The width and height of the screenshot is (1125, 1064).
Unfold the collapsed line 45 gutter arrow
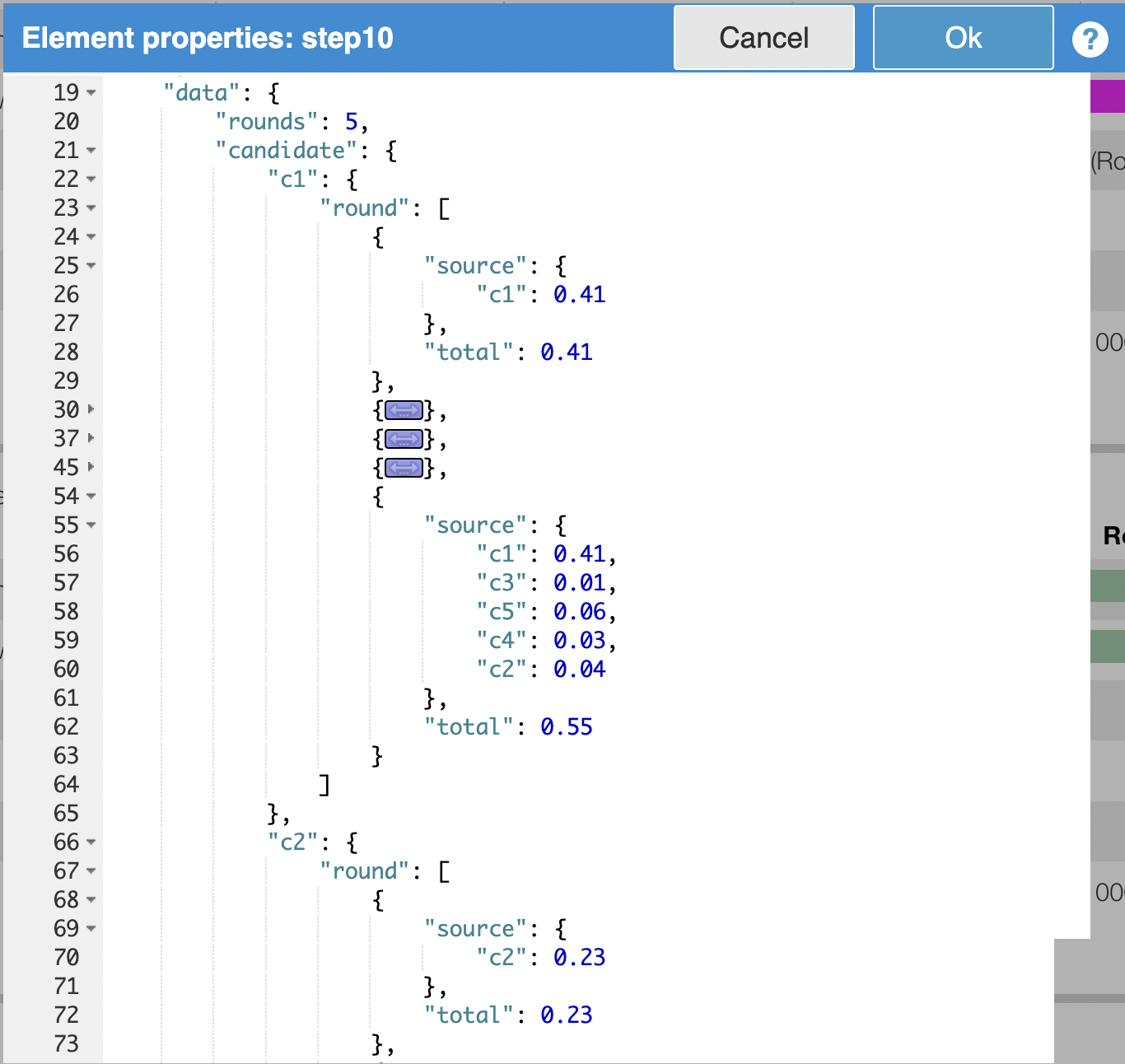91,467
